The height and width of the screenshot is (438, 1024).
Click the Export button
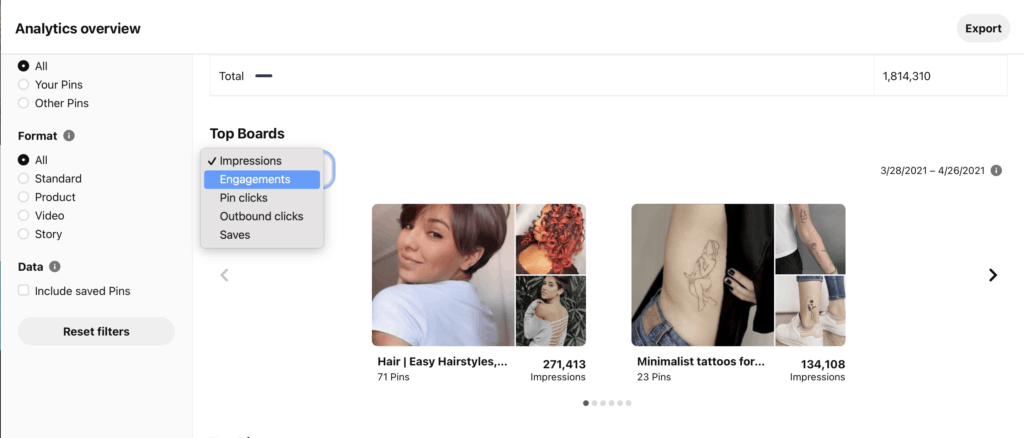coord(983,29)
